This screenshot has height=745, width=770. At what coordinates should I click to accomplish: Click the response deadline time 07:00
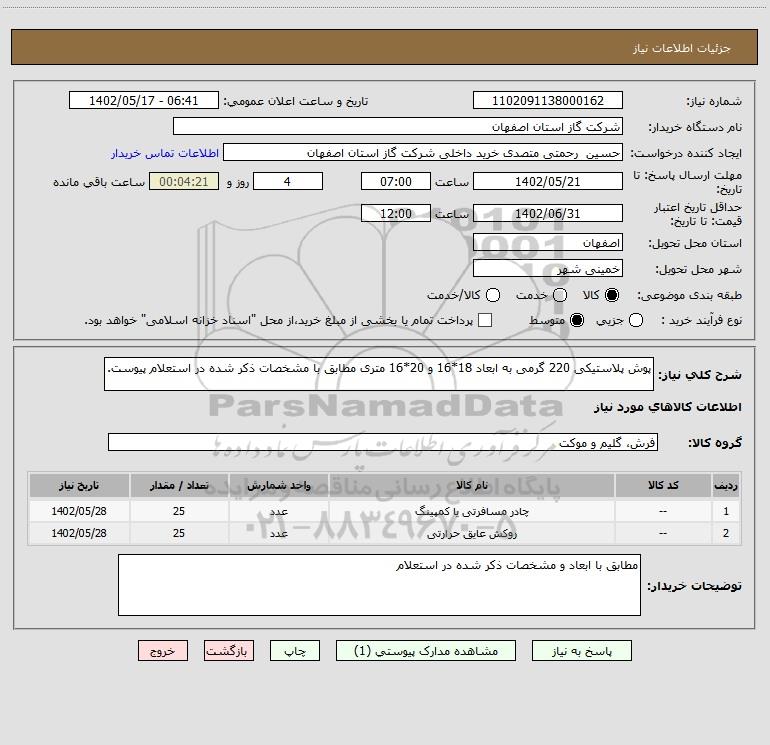pos(396,181)
